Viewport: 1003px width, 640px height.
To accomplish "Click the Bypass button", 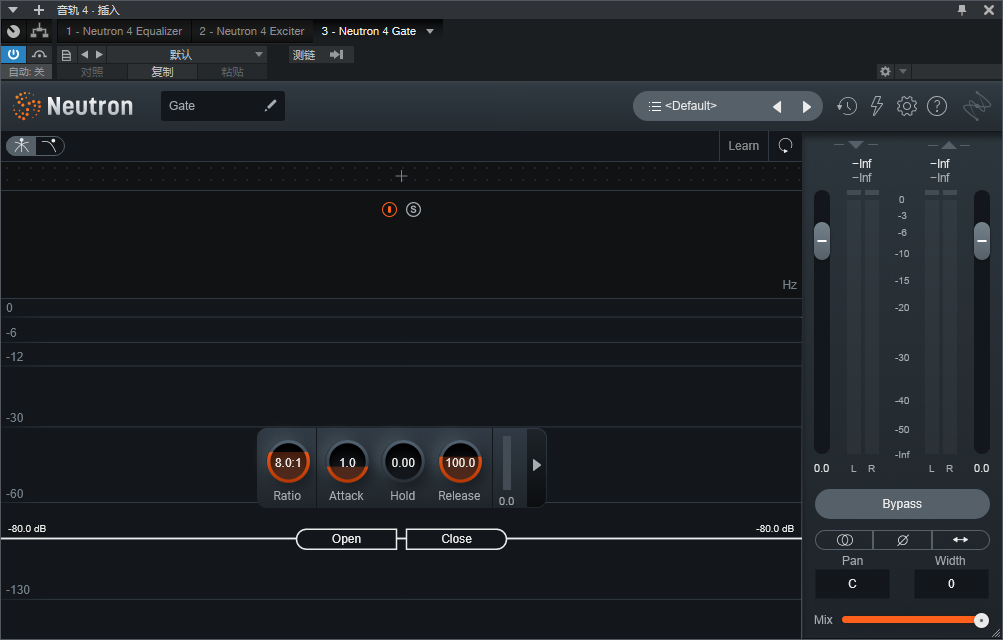I will [x=902, y=504].
